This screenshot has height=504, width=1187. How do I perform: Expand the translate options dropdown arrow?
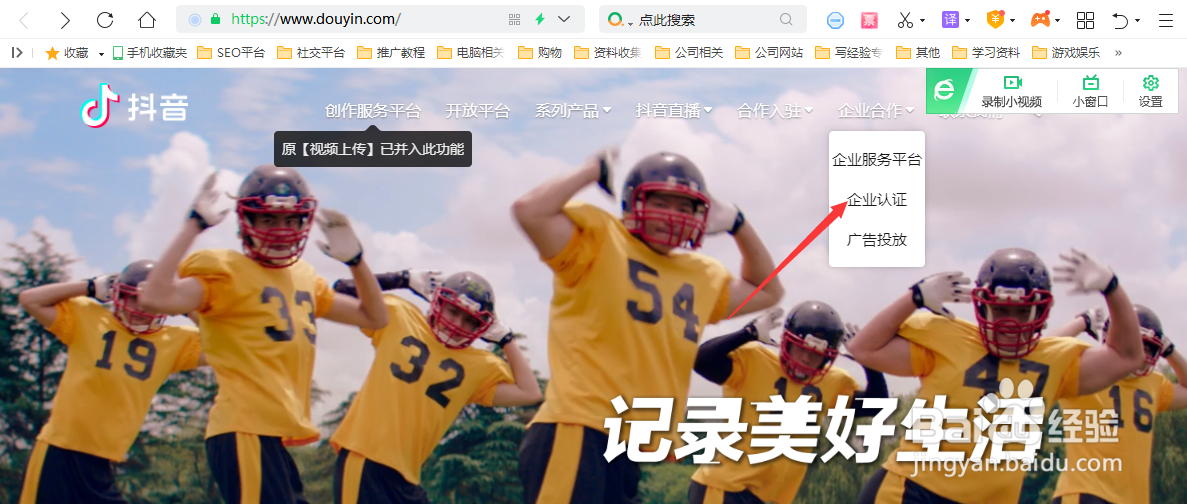tap(968, 21)
